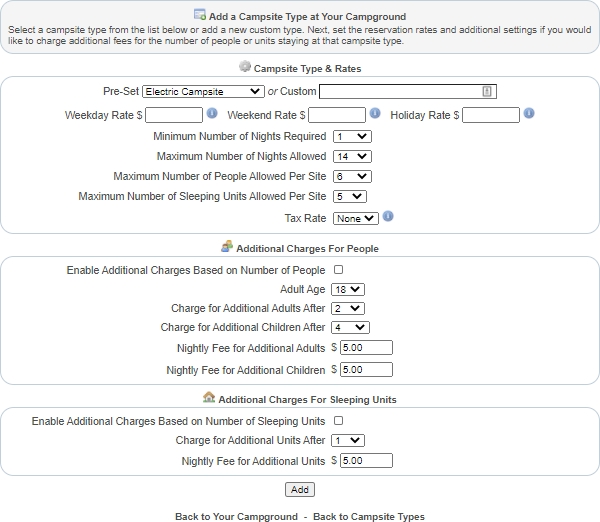The width and height of the screenshot is (600, 522).
Task: Click the gear icon by Campsite Type & Rates
Action: [245, 67]
